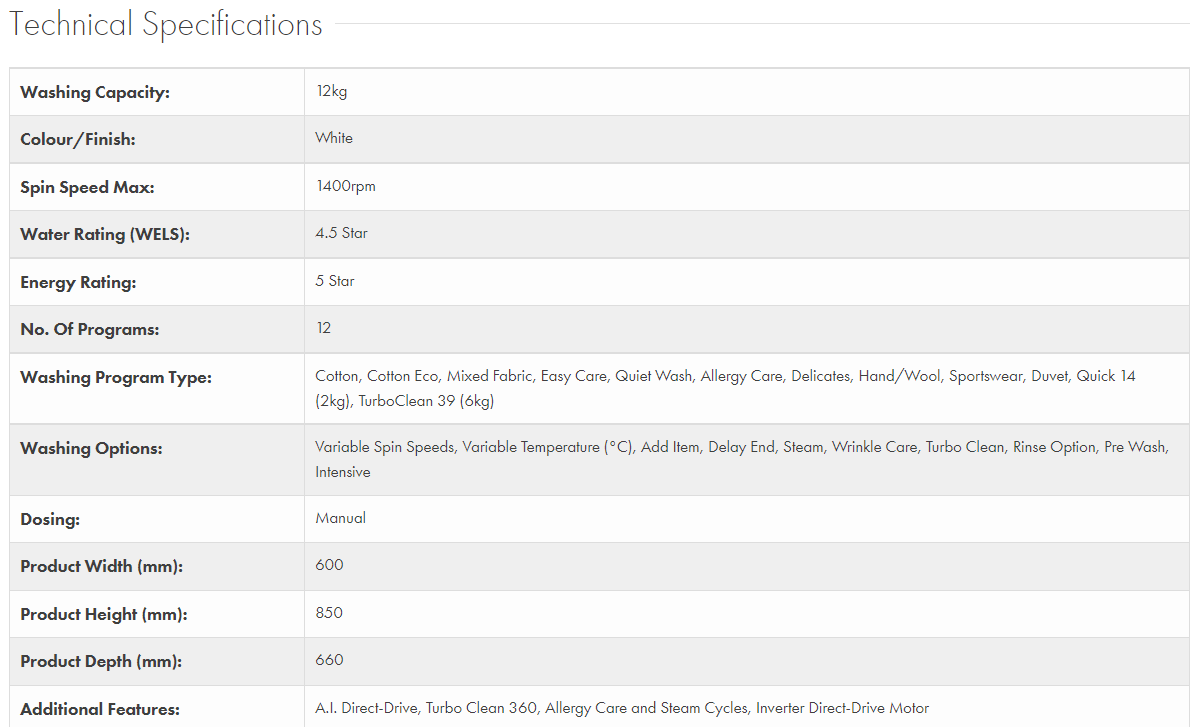This screenshot has height=727, width=1195.
Task: Select the 1400rpm value
Action: click(345, 186)
